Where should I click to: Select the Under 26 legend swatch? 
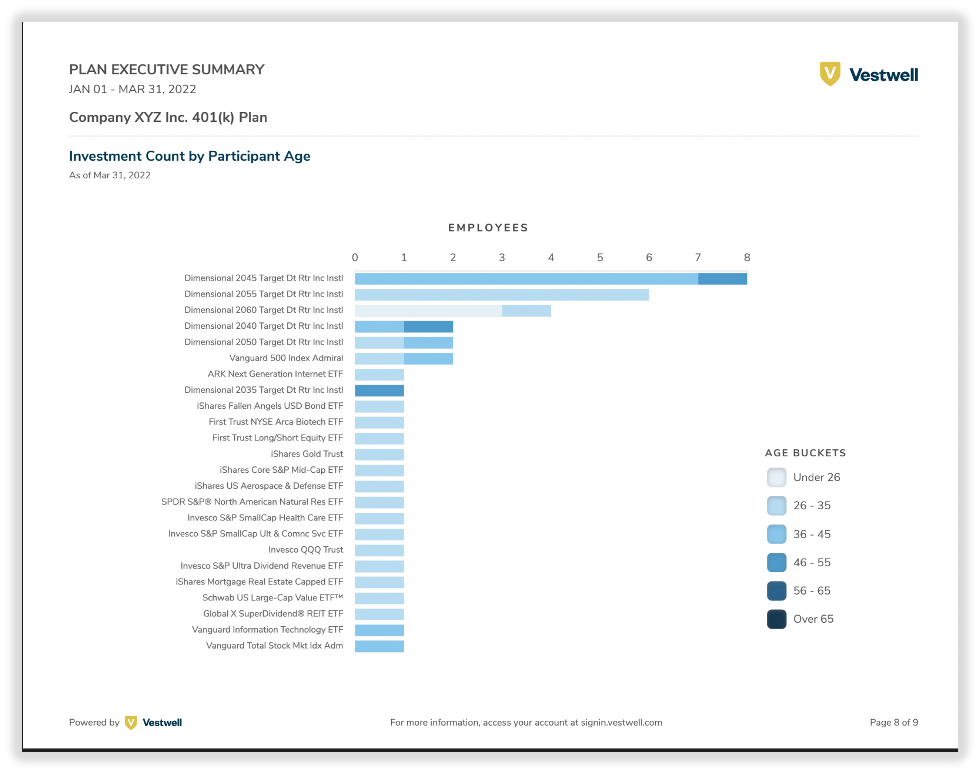(x=776, y=478)
